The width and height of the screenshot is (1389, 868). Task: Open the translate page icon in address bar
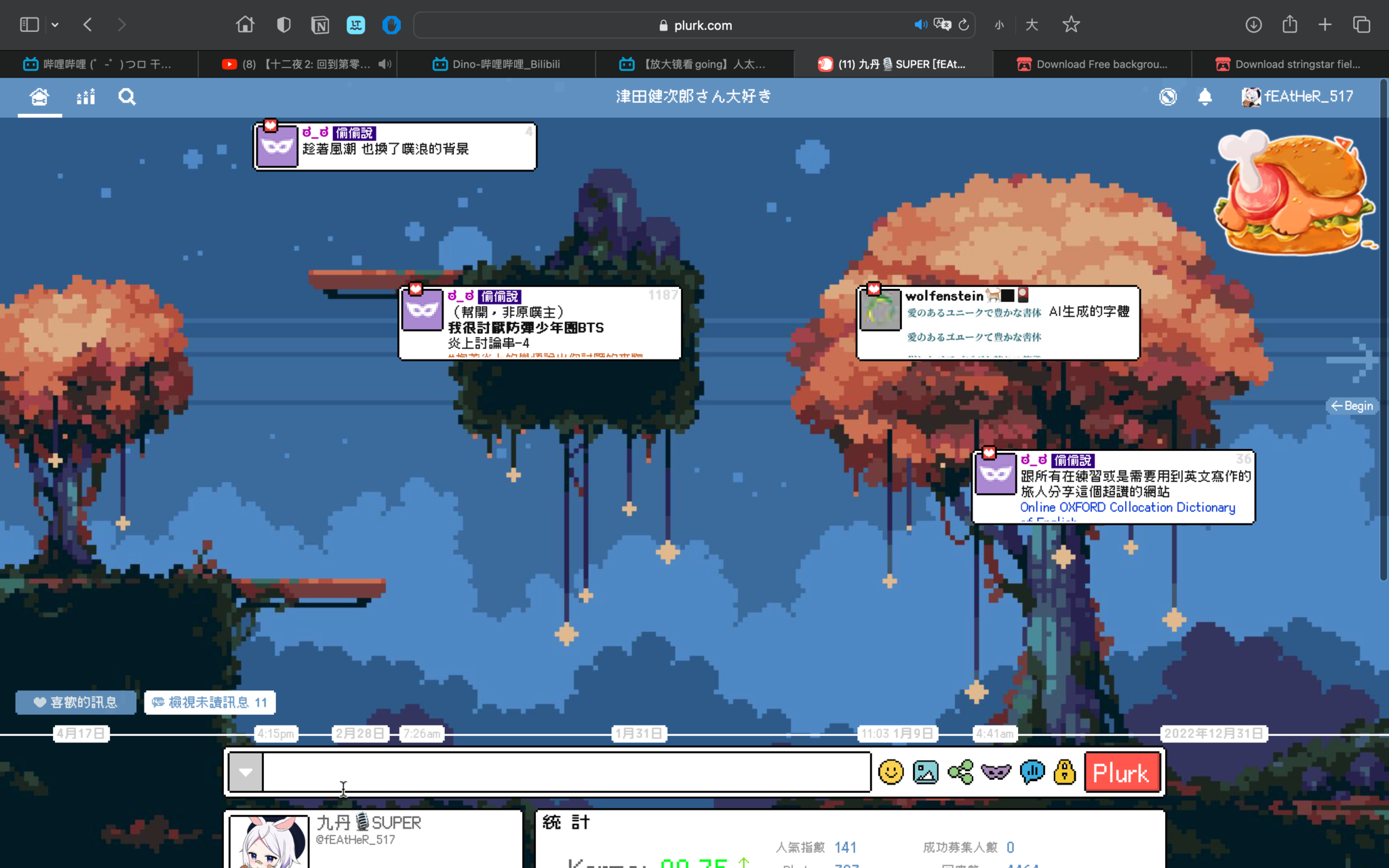[x=942, y=24]
